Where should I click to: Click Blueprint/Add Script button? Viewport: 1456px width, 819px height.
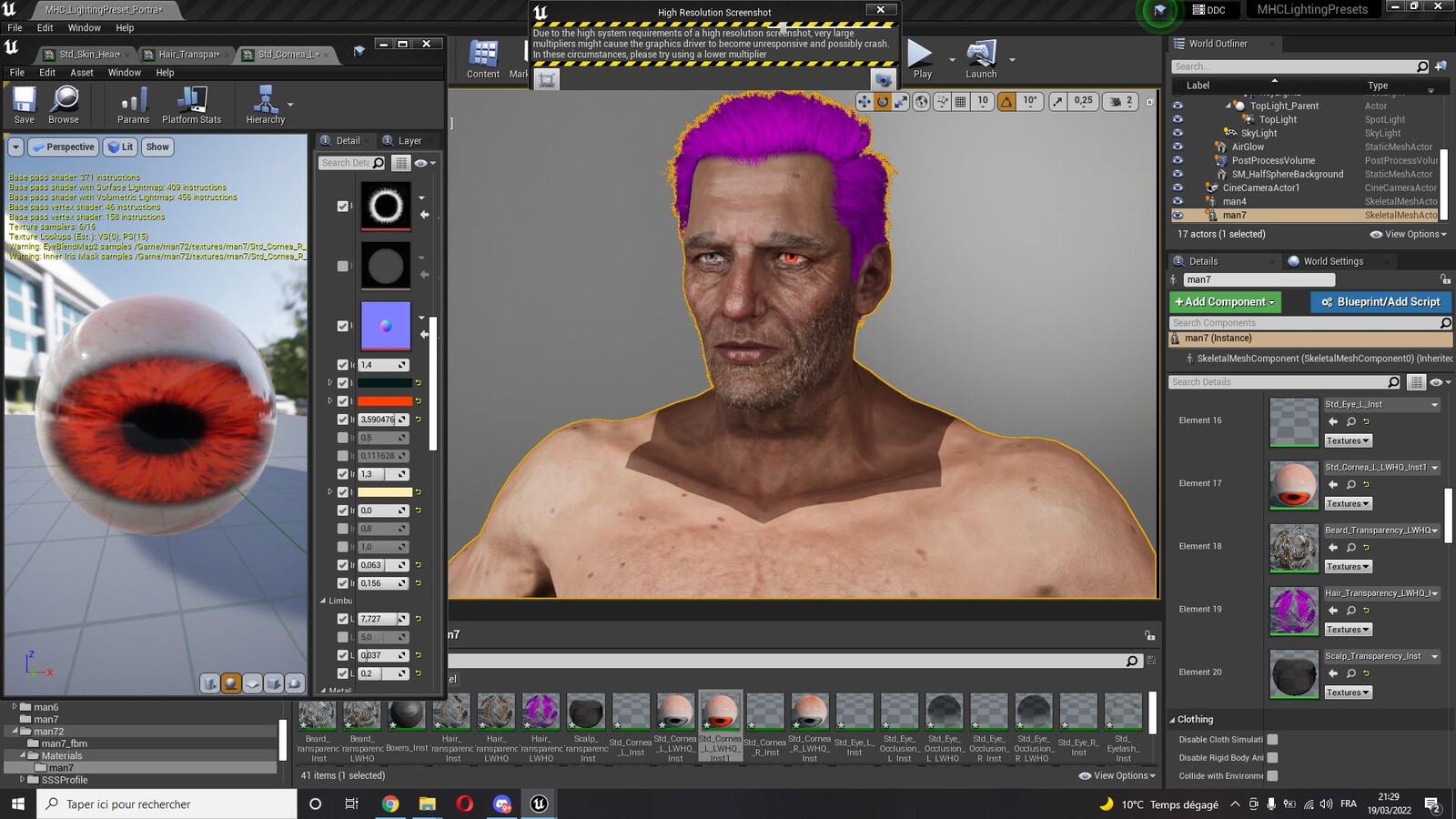point(1380,302)
